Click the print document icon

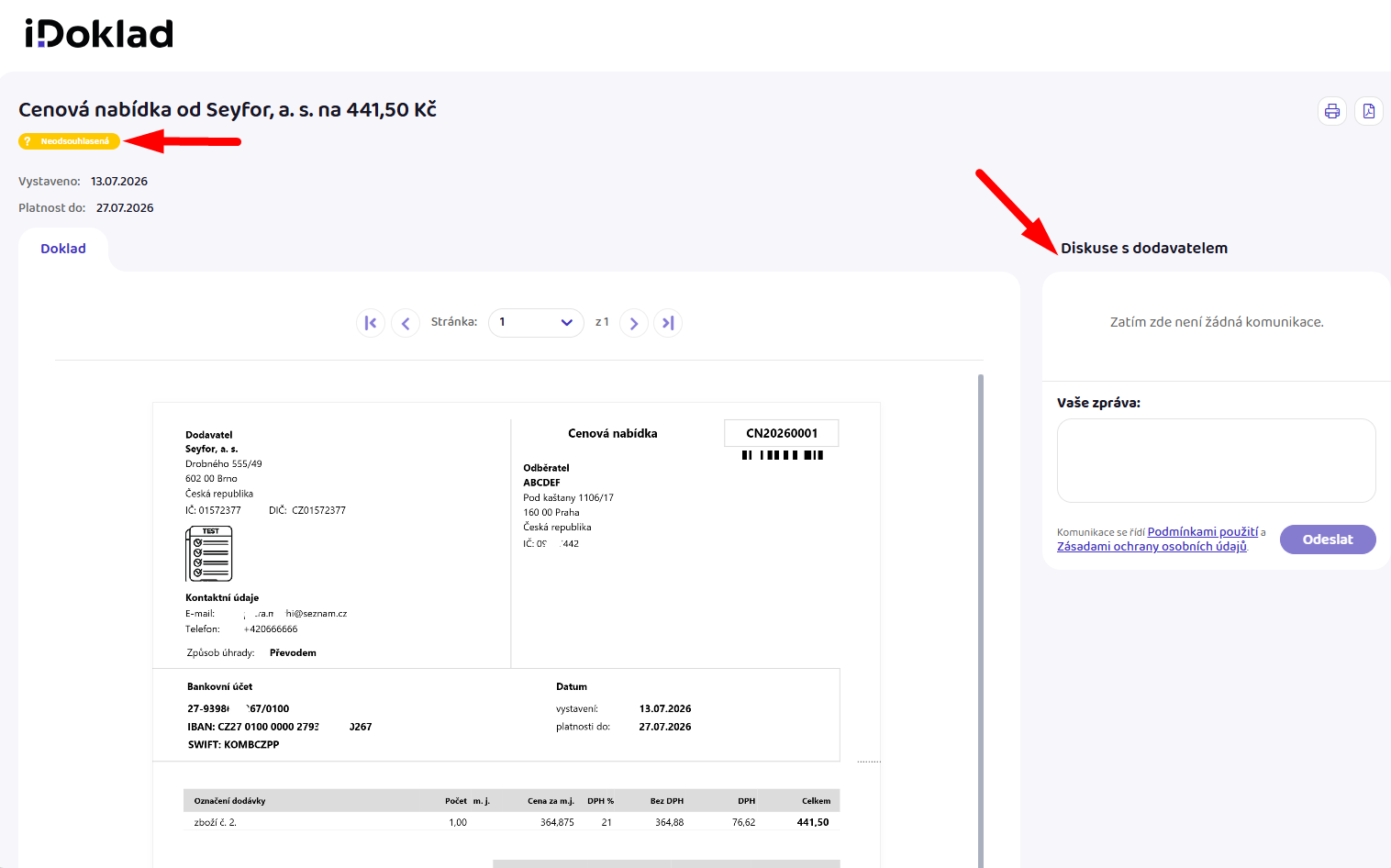tap(1332, 112)
